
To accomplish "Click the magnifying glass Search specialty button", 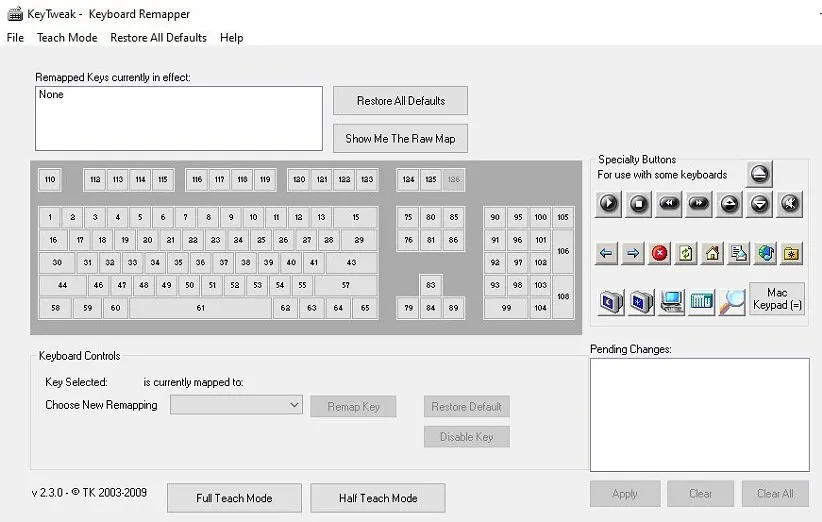I will [x=732, y=302].
